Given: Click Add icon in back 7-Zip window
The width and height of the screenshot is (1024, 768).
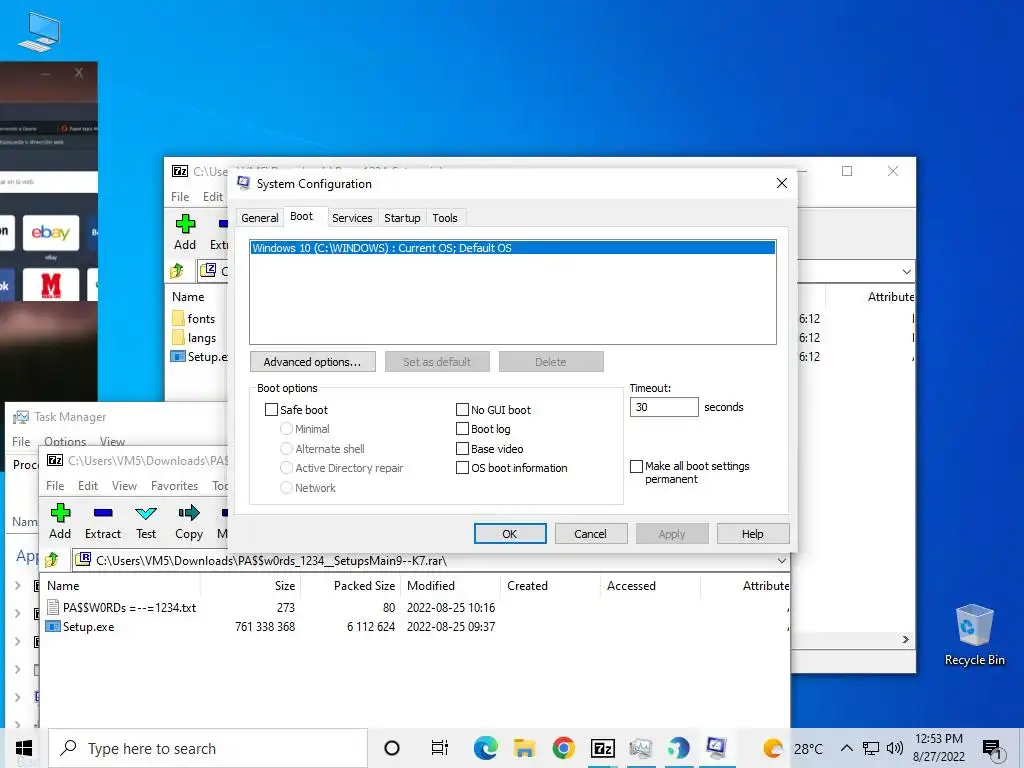Looking at the screenshot, I should click(185, 224).
